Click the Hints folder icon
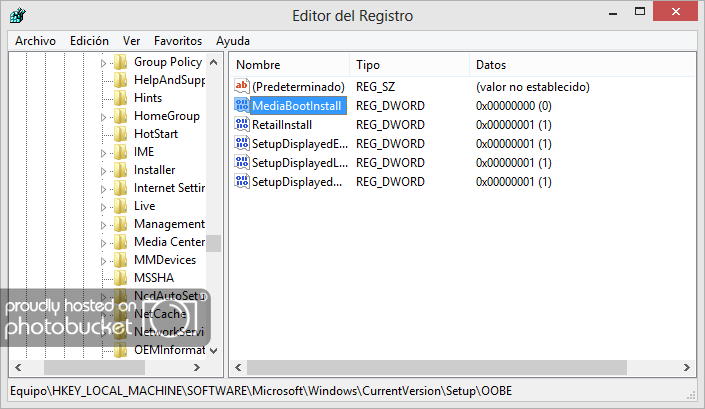The height and width of the screenshot is (409, 705). click(120, 98)
